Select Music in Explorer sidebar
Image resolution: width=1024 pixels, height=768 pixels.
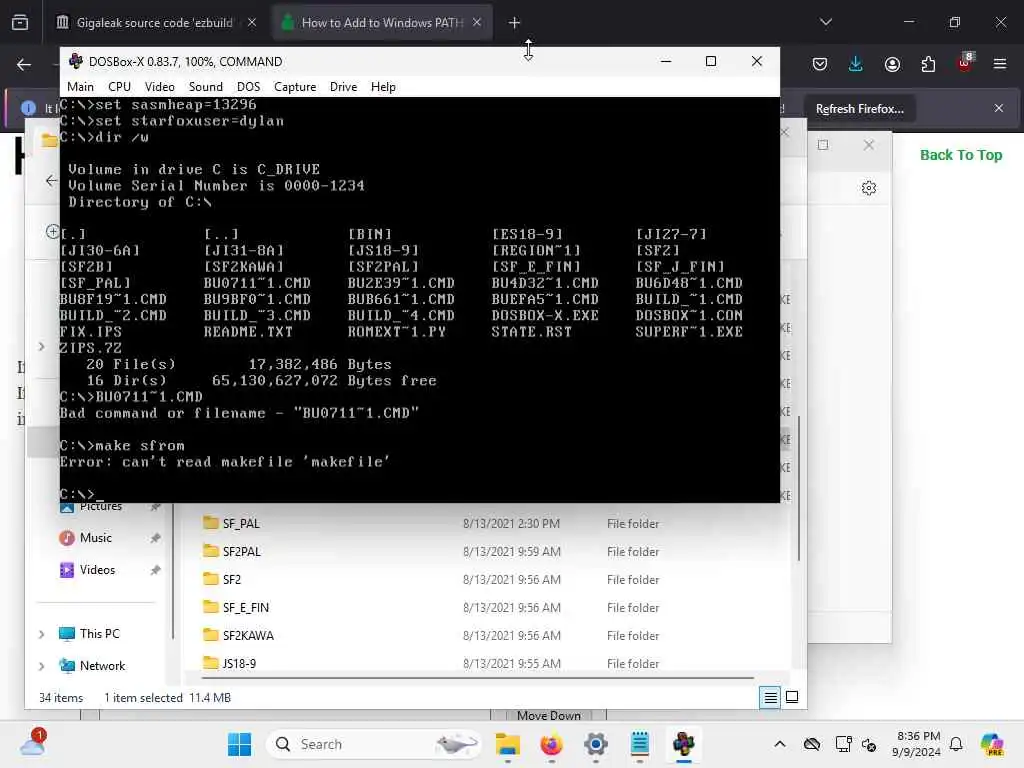point(95,537)
